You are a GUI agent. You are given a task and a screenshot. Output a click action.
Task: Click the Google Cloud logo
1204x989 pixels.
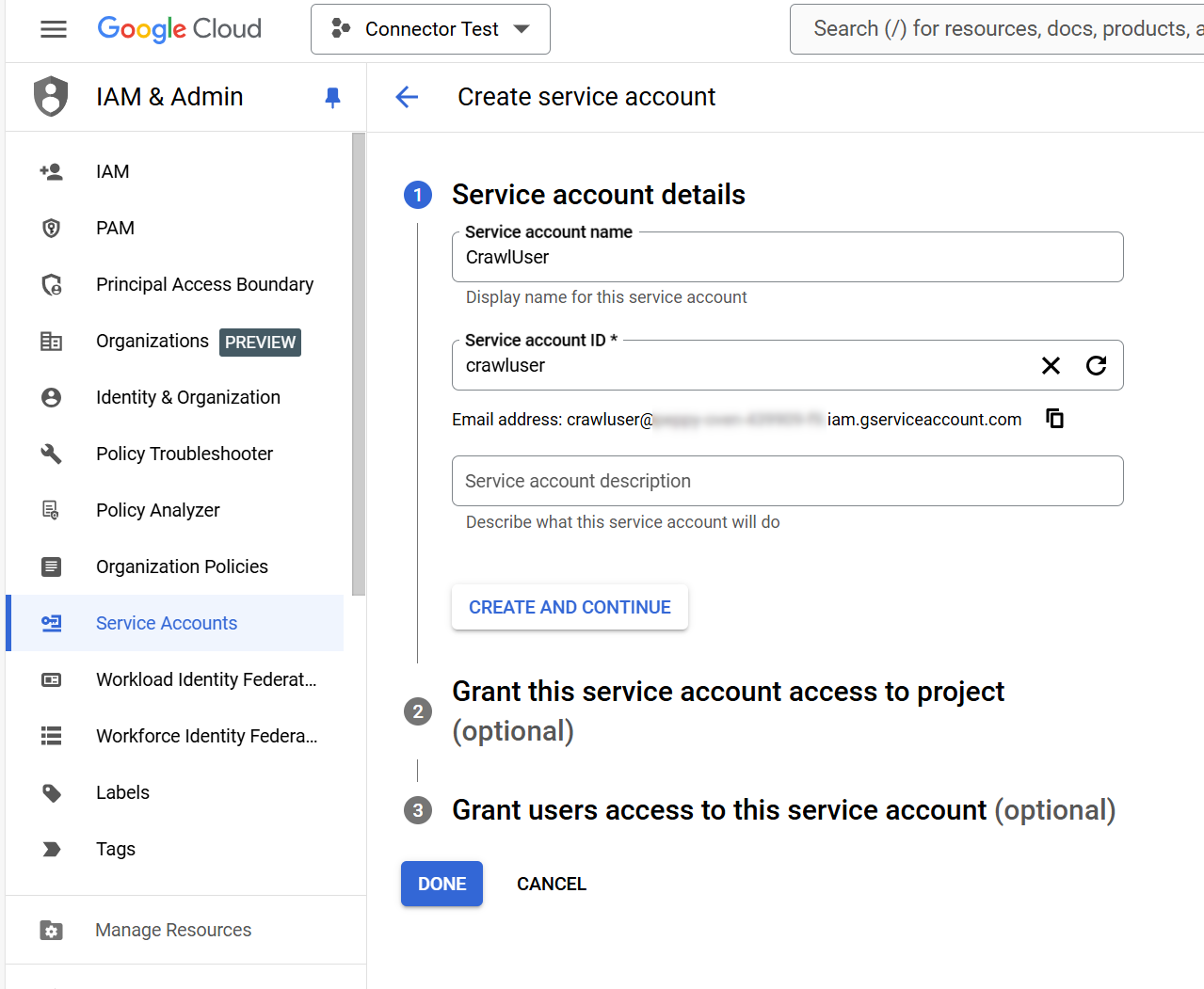pyautogui.click(x=179, y=29)
